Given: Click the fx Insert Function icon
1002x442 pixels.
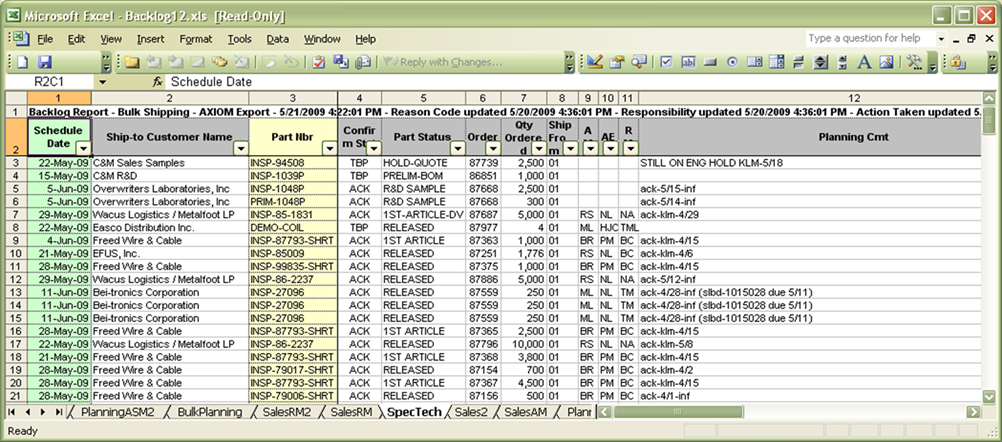Looking at the screenshot, I should pyautogui.click(x=157, y=82).
